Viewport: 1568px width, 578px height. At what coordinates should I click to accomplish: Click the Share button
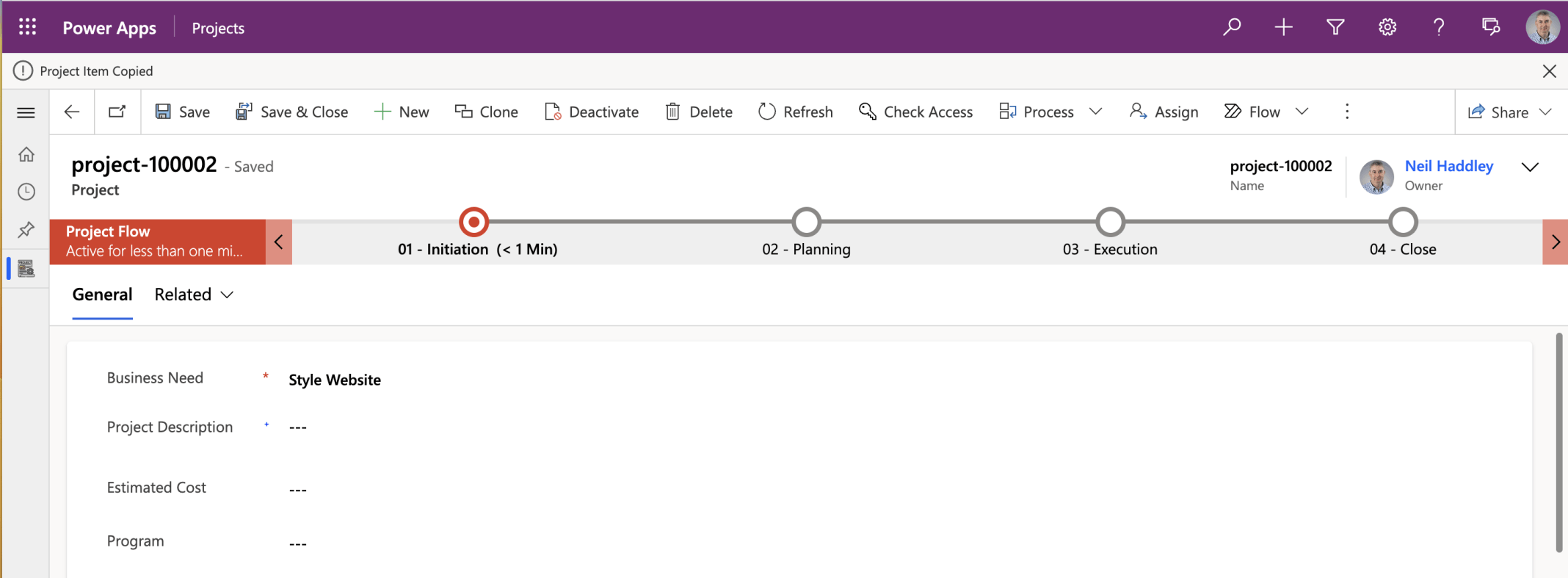pyautogui.click(x=1498, y=112)
